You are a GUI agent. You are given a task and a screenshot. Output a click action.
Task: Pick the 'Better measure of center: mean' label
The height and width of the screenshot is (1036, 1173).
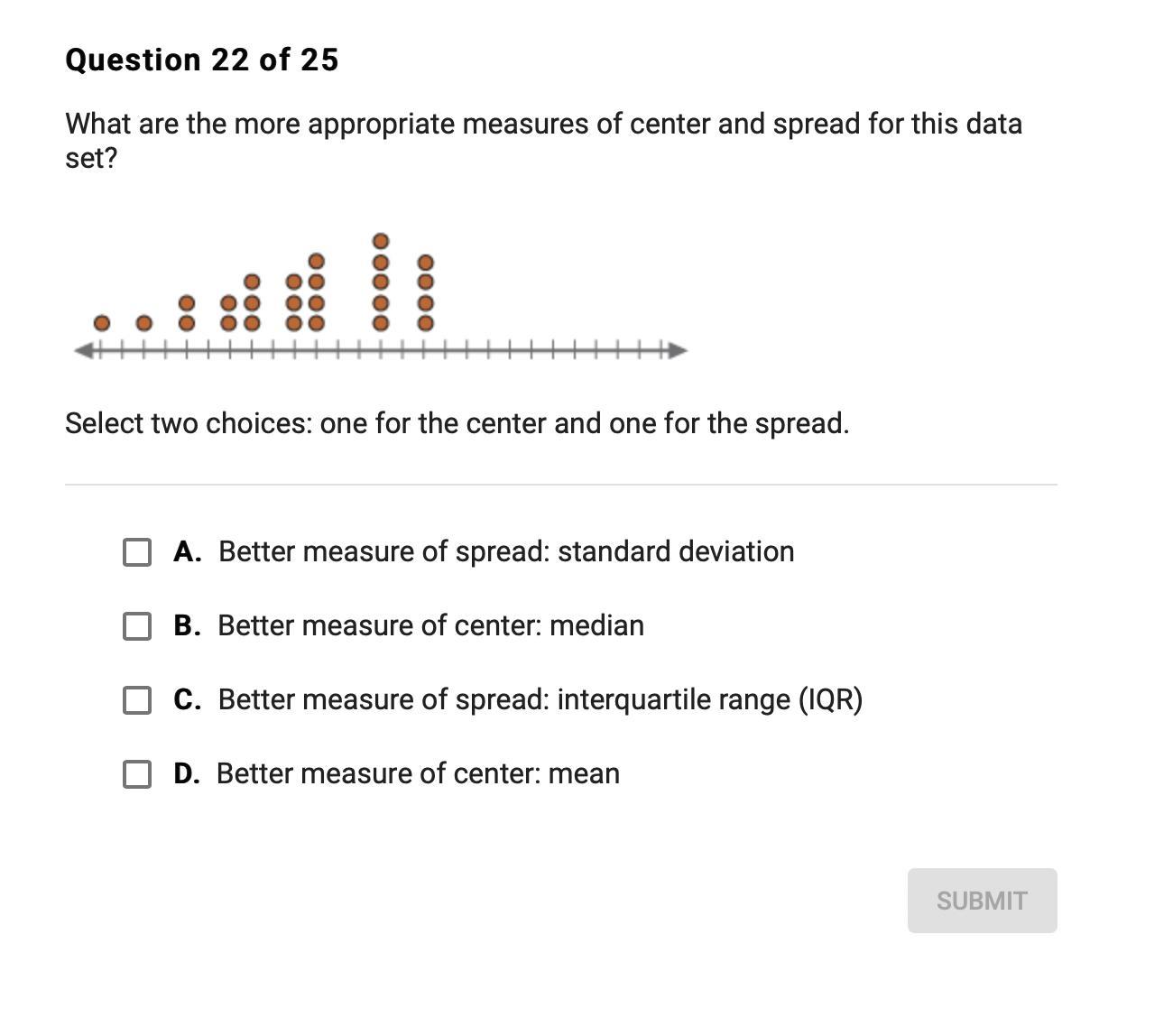pos(418,773)
